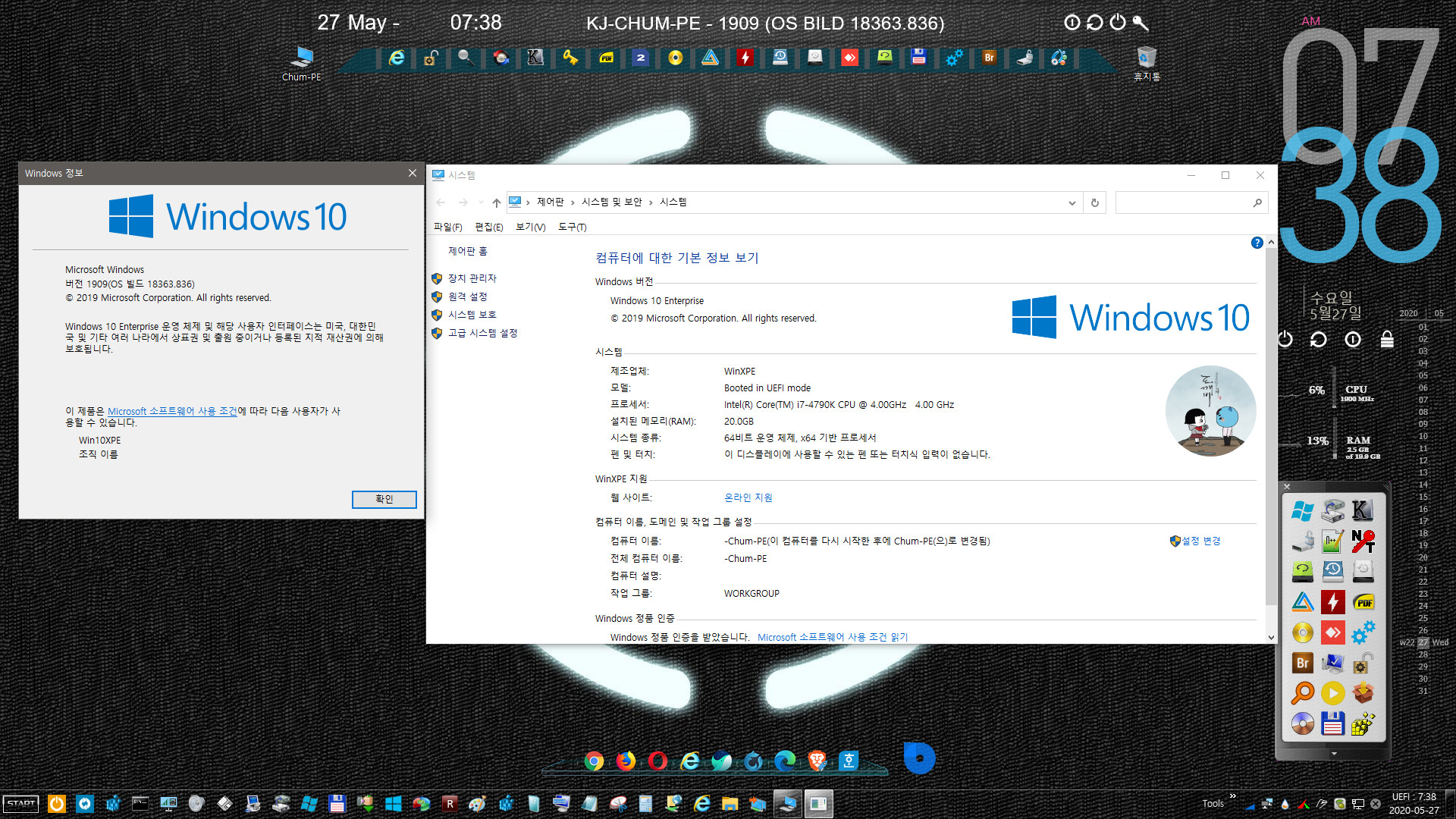Click the blue help question mark icon
Image resolution: width=1456 pixels, height=819 pixels.
tap(1257, 243)
